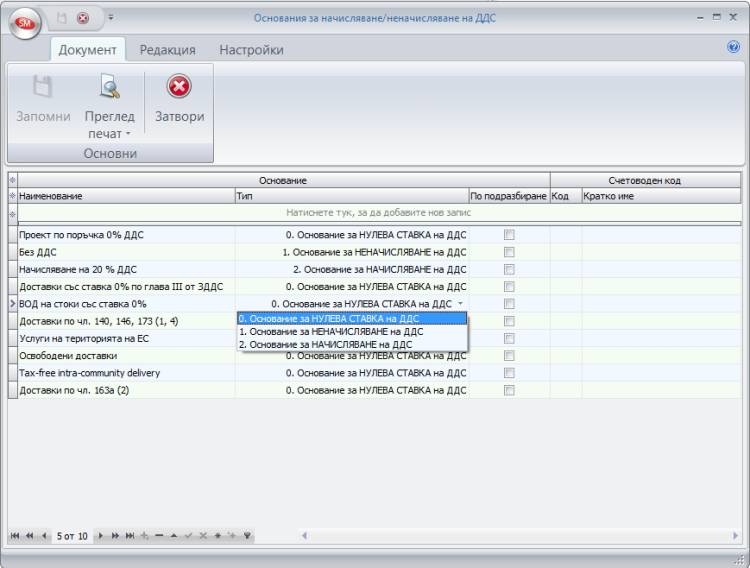Select 'Начисляване на 20 % ДДС' name cell
Viewport: 750px width, 568px height.
[126, 269]
